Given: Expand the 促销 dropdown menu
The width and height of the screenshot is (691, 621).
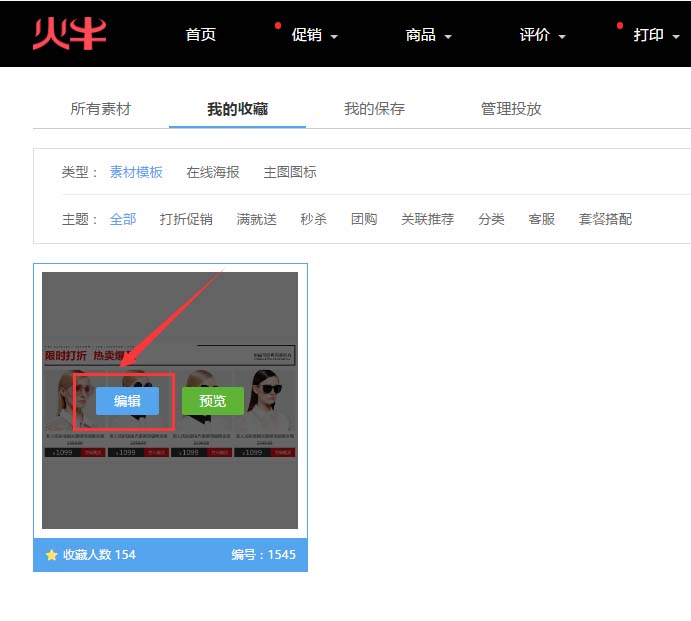Looking at the screenshot, I should (x=314, y=35).
